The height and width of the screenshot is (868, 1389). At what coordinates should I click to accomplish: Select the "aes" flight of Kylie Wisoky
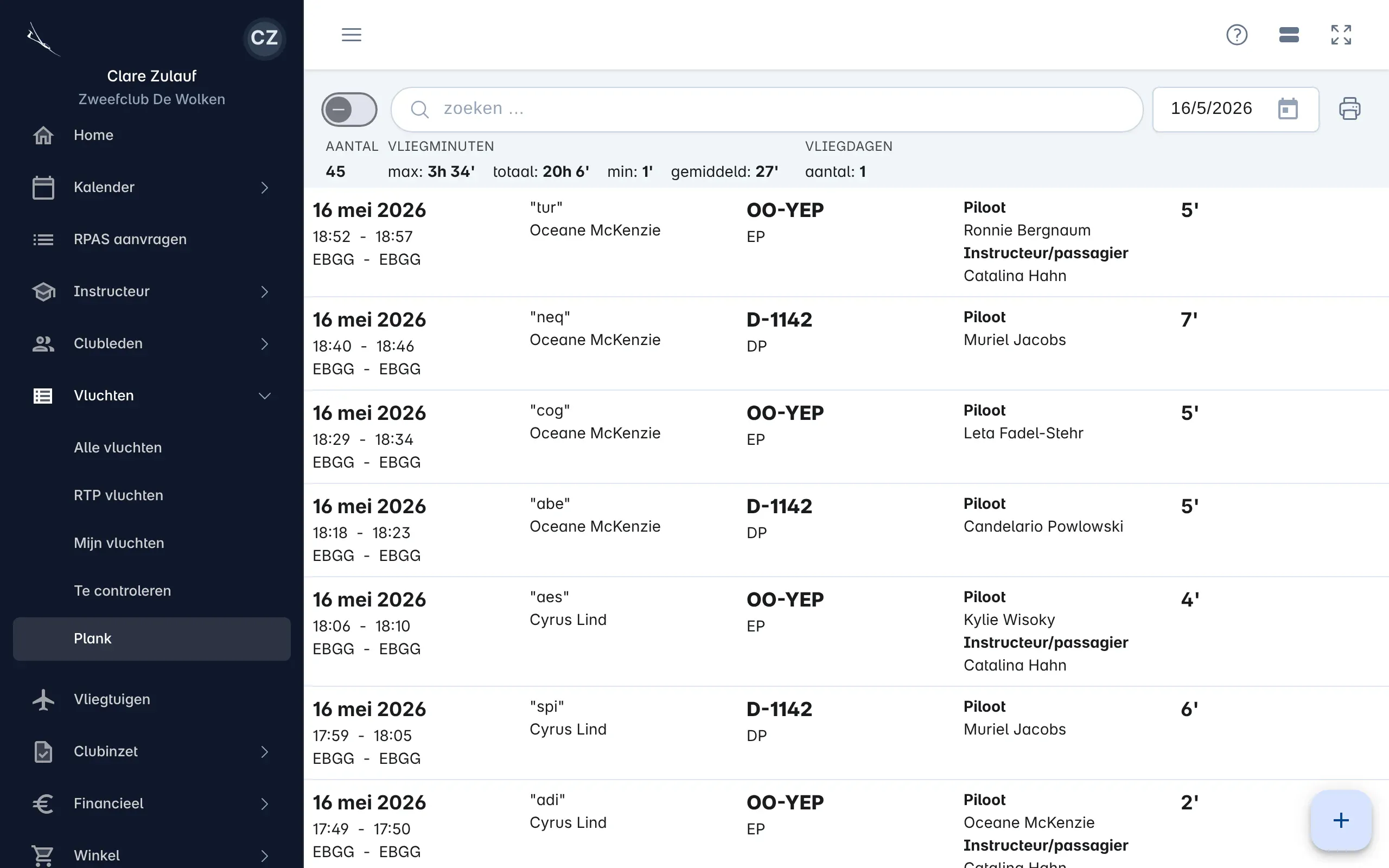(x=846, y=631)
